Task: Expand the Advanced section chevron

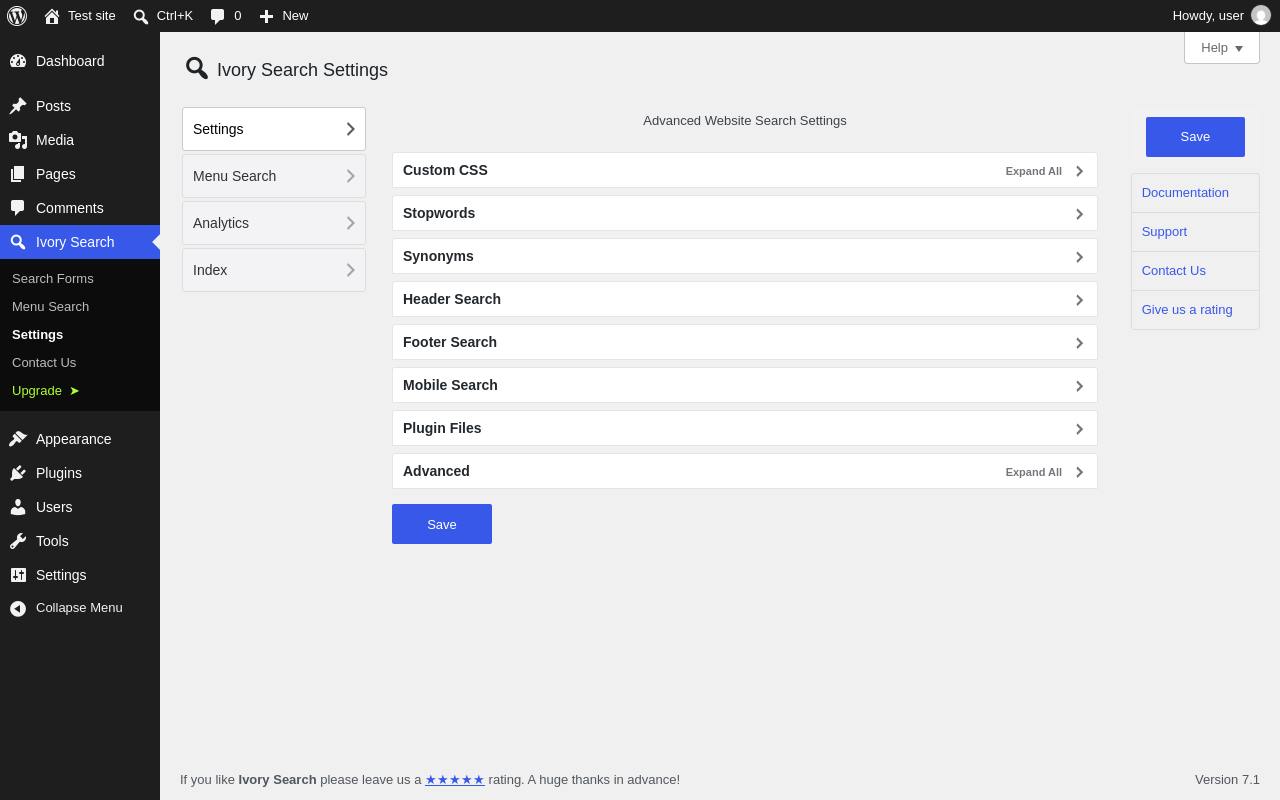Action: pyautogui.click(x=1079, y=472)
